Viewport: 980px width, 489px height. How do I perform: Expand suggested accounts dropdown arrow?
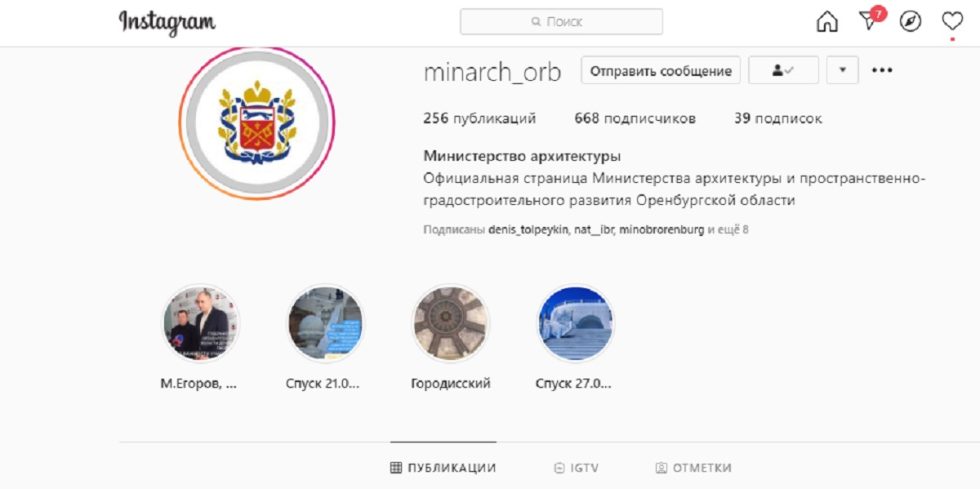pyautogui.click(x=842, y=70)
